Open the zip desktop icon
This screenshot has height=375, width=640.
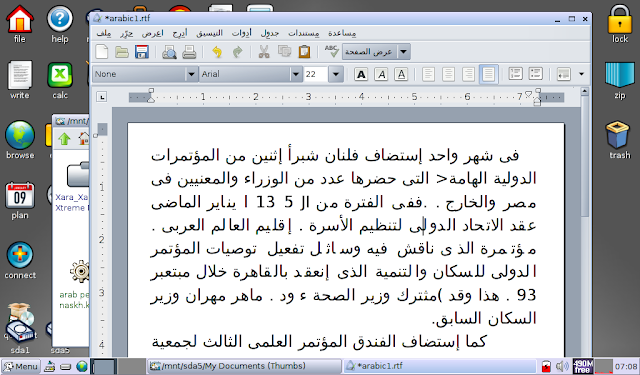[x=620, y=80]
